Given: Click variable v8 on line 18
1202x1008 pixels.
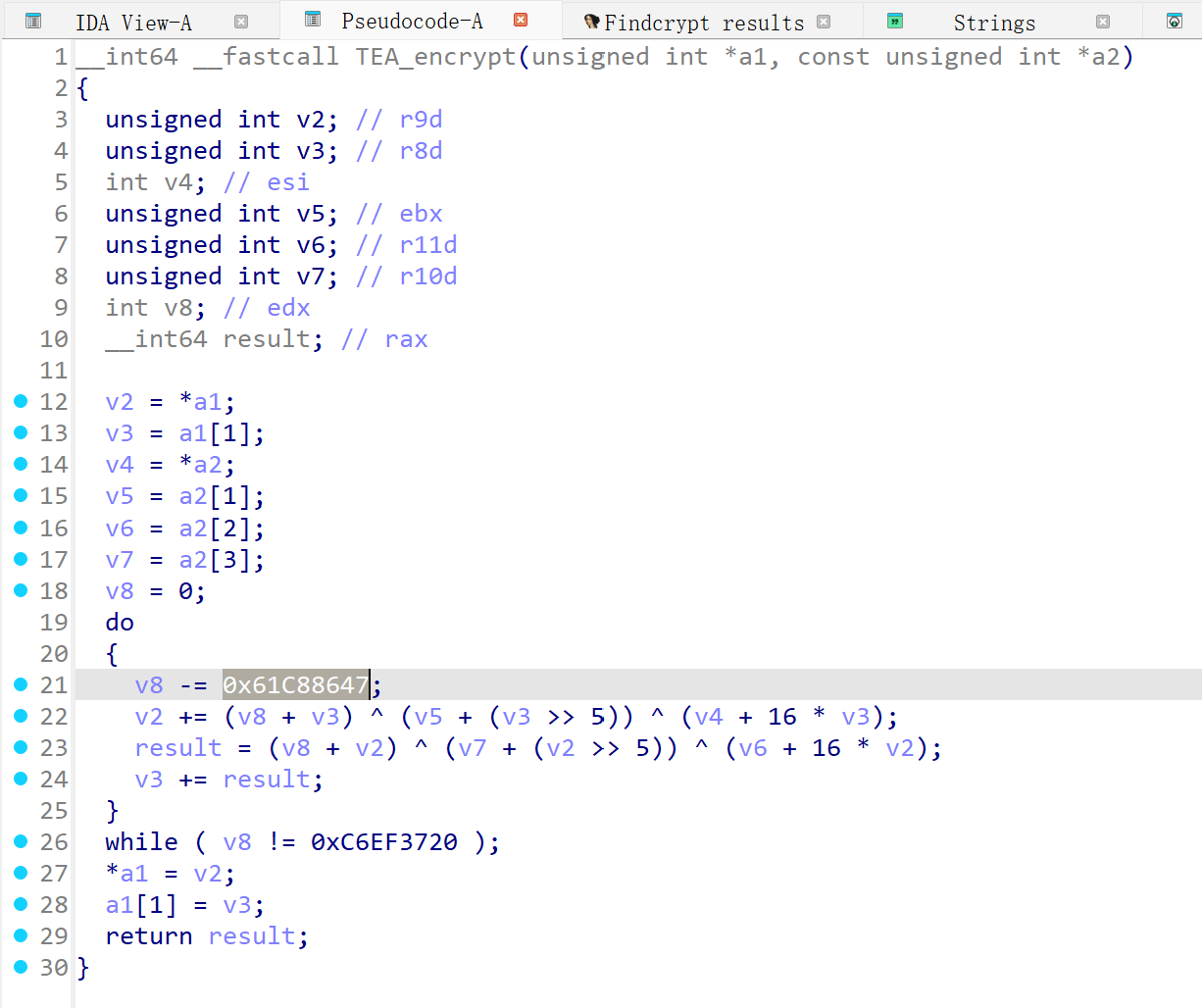Looking at the screenshot, I should (x=118, y=590).
